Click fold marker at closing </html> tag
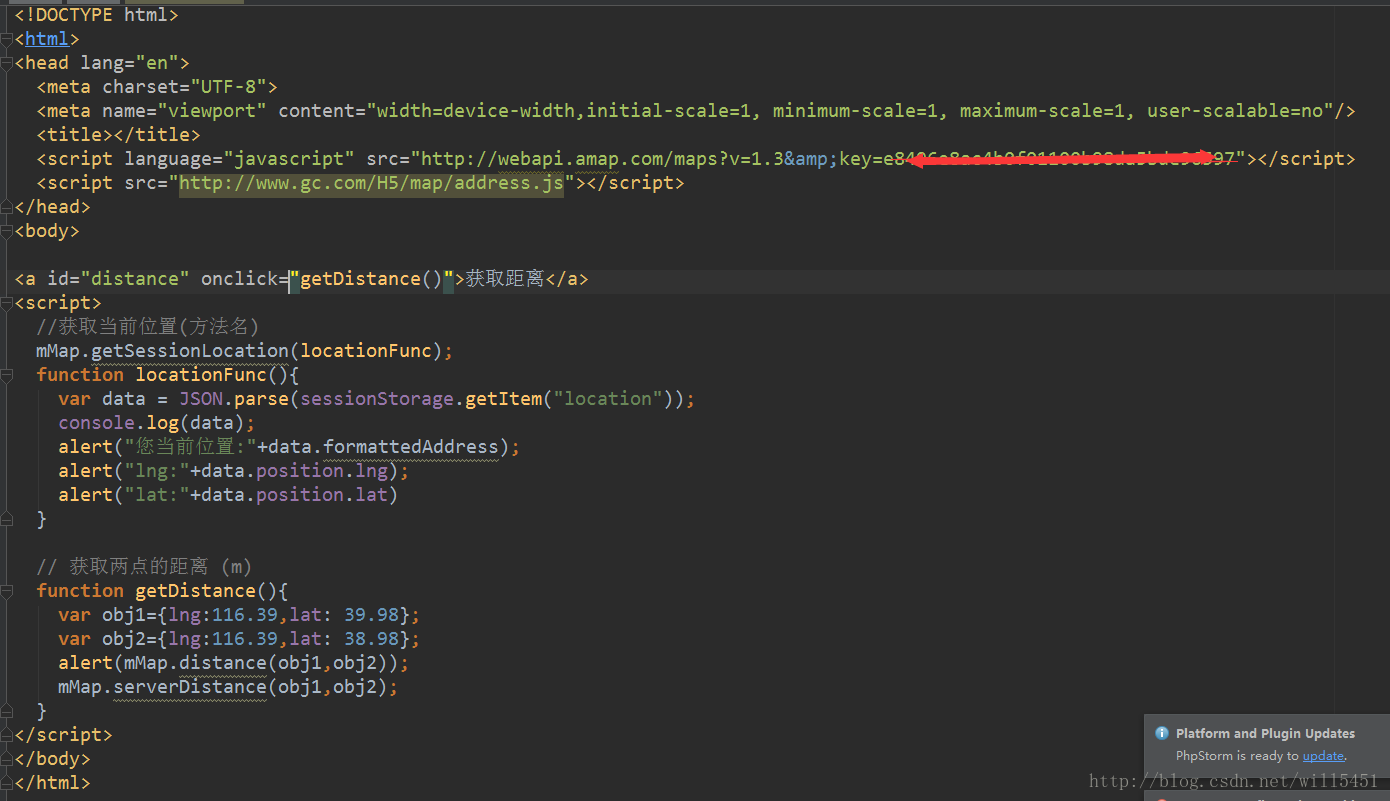This screenshot has width=1390, height=801. click(x=6, y=783)
